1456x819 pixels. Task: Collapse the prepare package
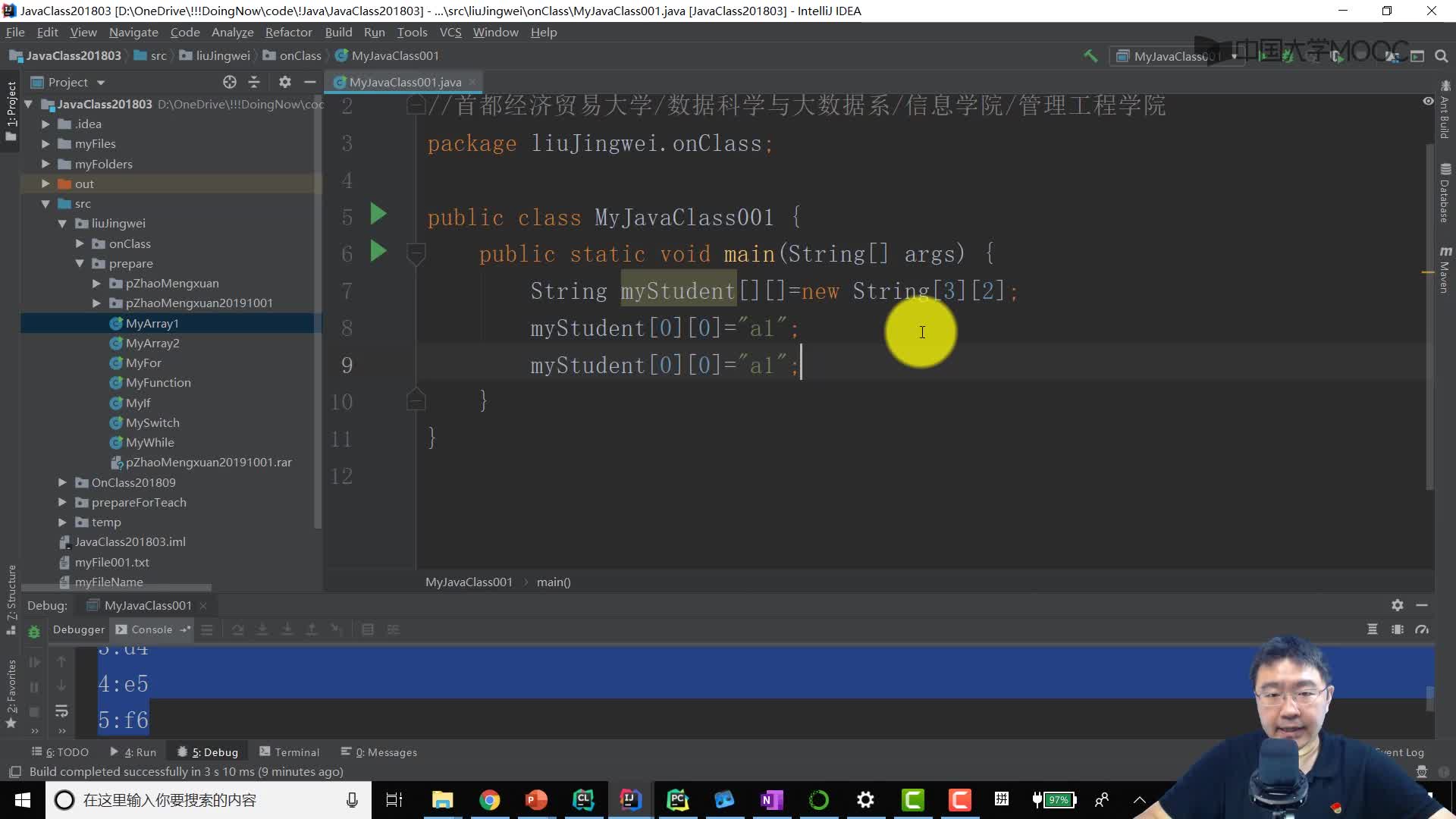(80, 263)
